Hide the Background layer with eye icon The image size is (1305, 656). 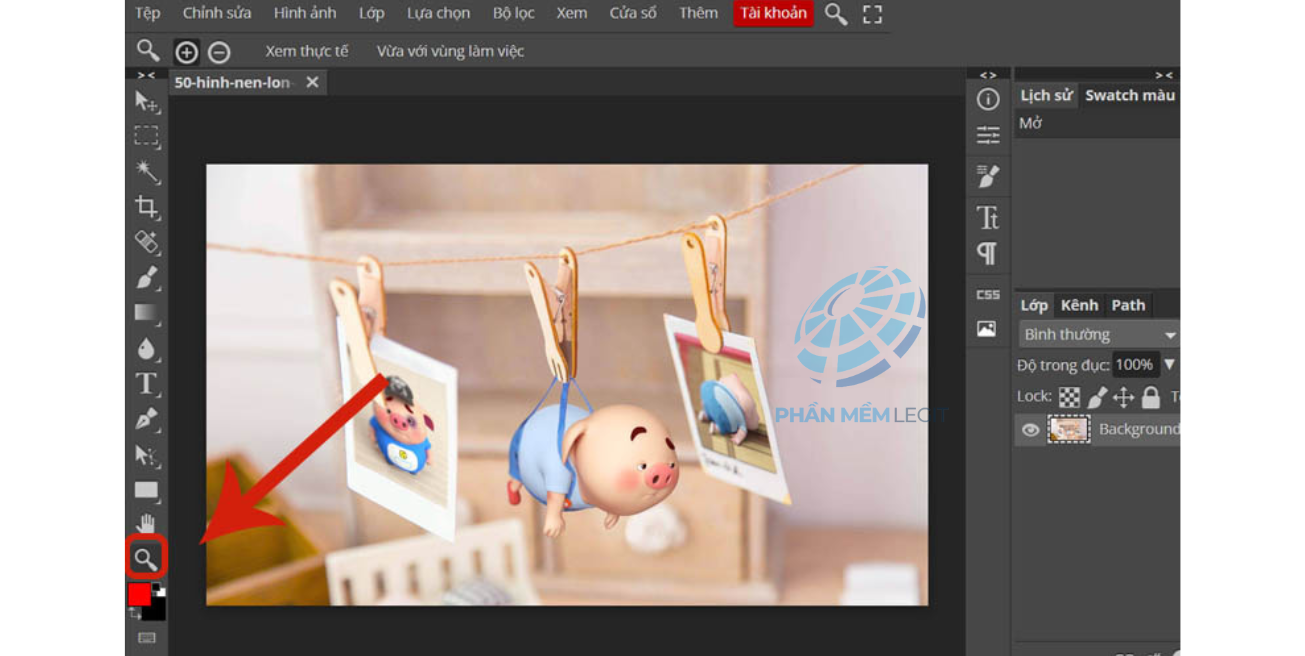(1030, 430)
